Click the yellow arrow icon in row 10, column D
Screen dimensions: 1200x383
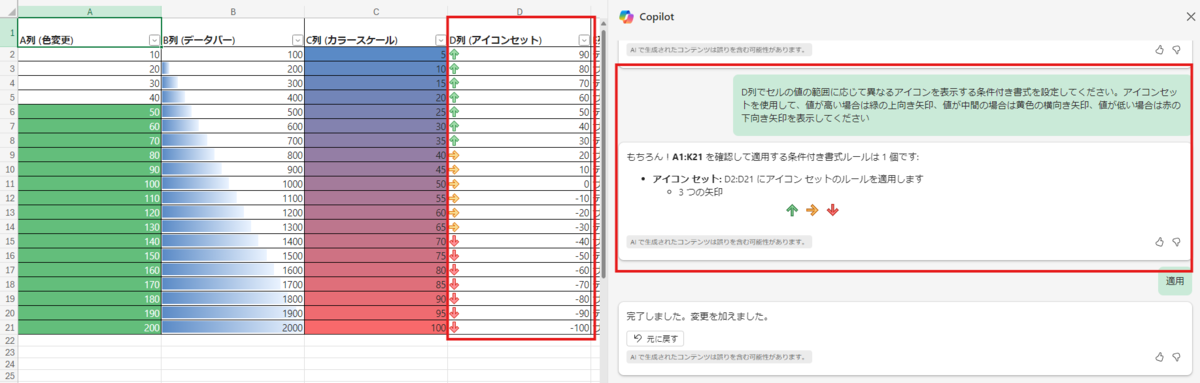pos(454,171)
